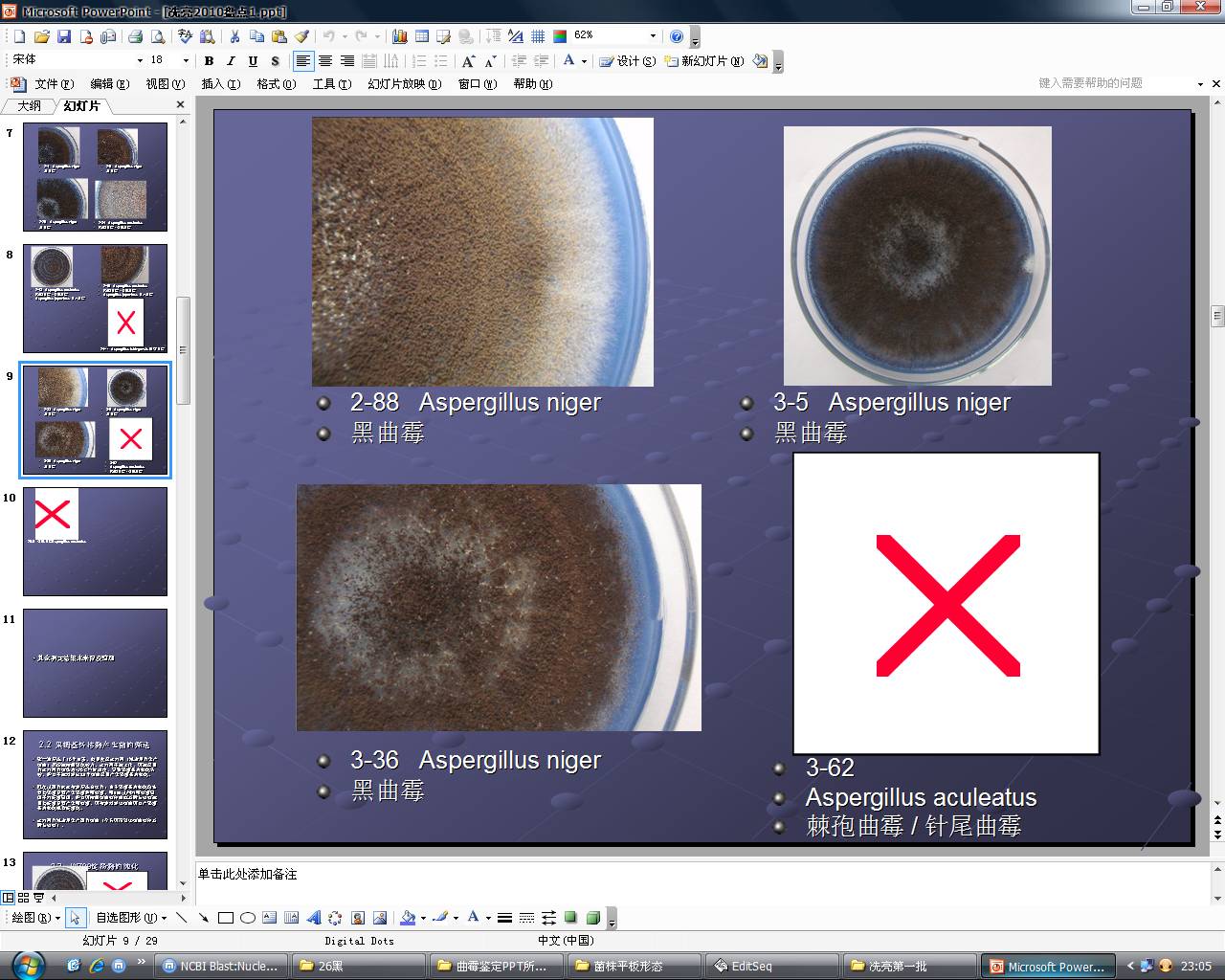Toggle Underline text formatting
Image resolution: width=1225 pixels, height=980 pixels.
pyautogui.click(x=253, y=61)
